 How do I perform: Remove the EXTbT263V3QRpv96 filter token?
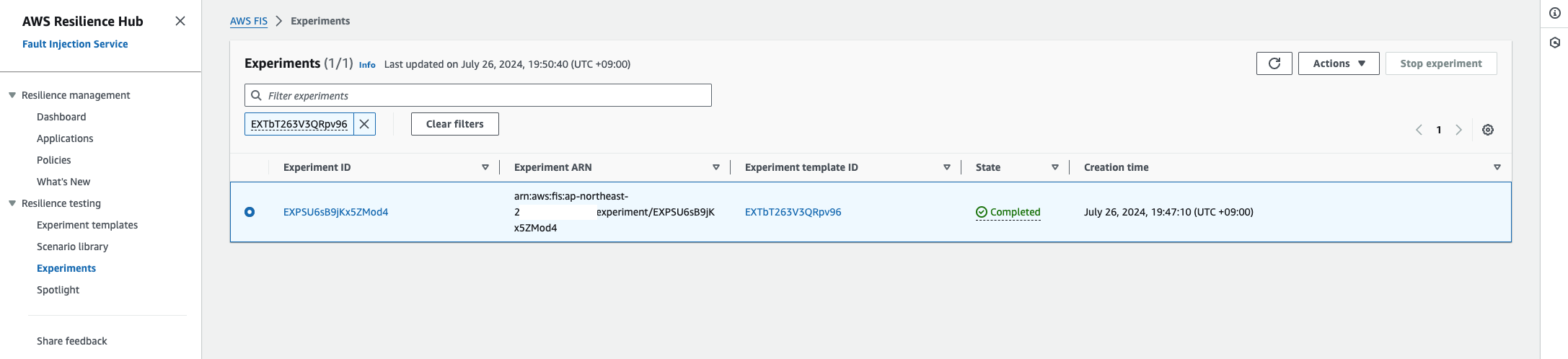(364, 124)
